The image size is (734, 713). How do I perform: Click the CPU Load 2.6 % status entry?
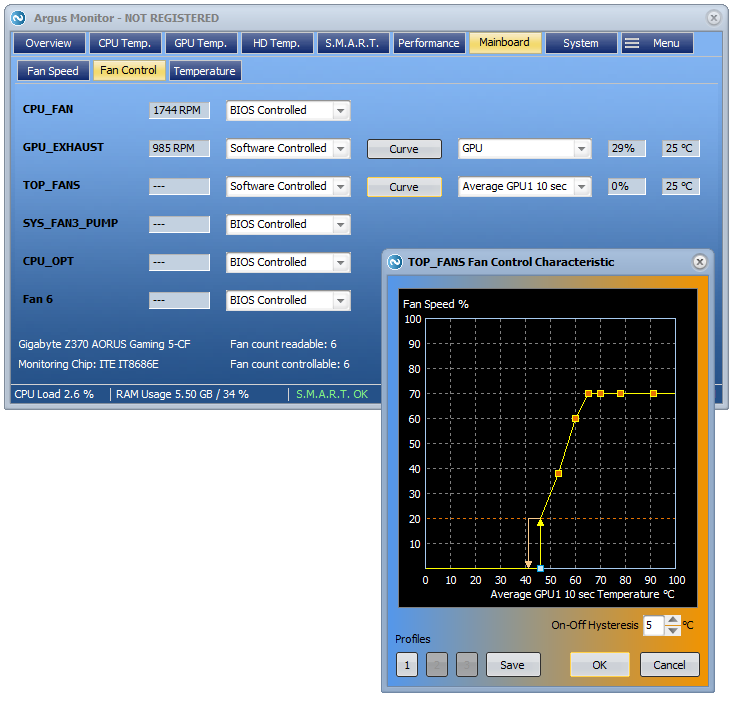(54, 395)
